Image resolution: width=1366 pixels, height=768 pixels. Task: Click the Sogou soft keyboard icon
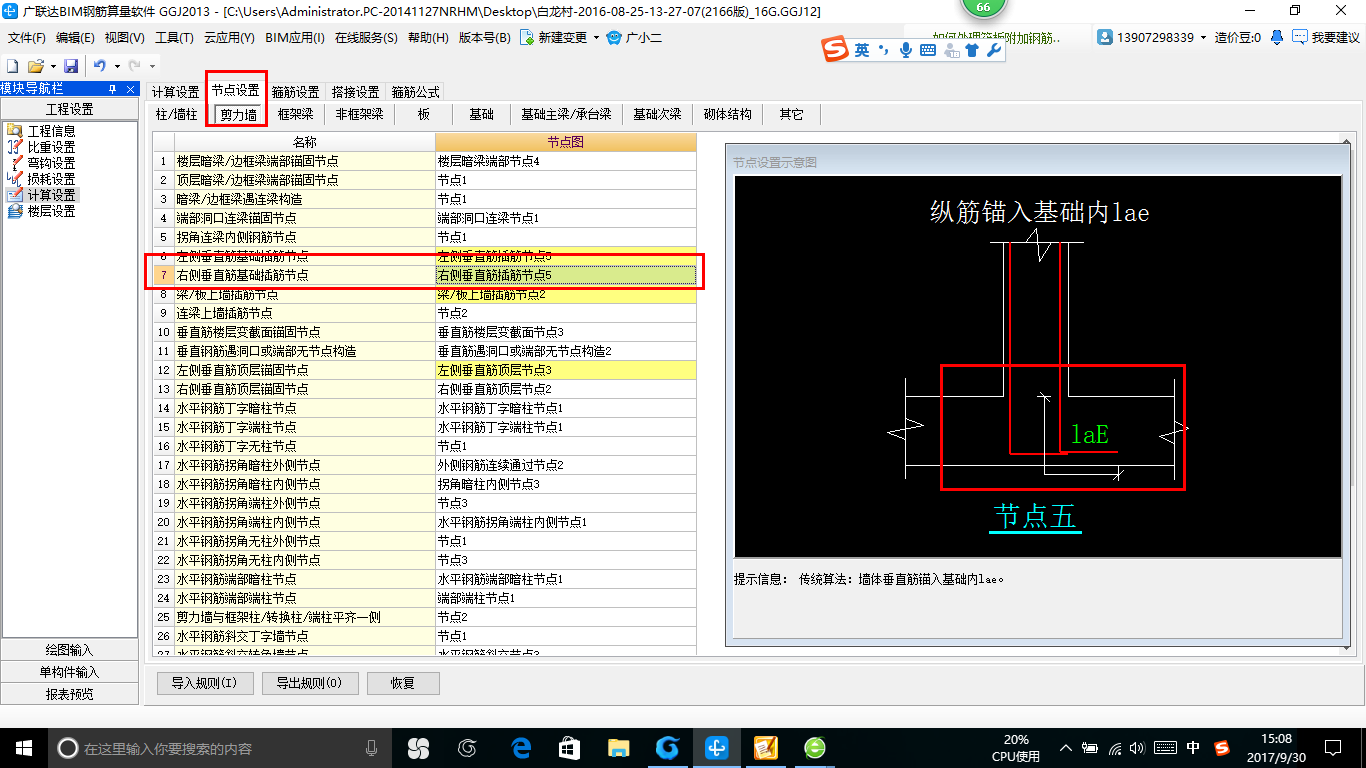pyautogui.click(x=927, y=50)
